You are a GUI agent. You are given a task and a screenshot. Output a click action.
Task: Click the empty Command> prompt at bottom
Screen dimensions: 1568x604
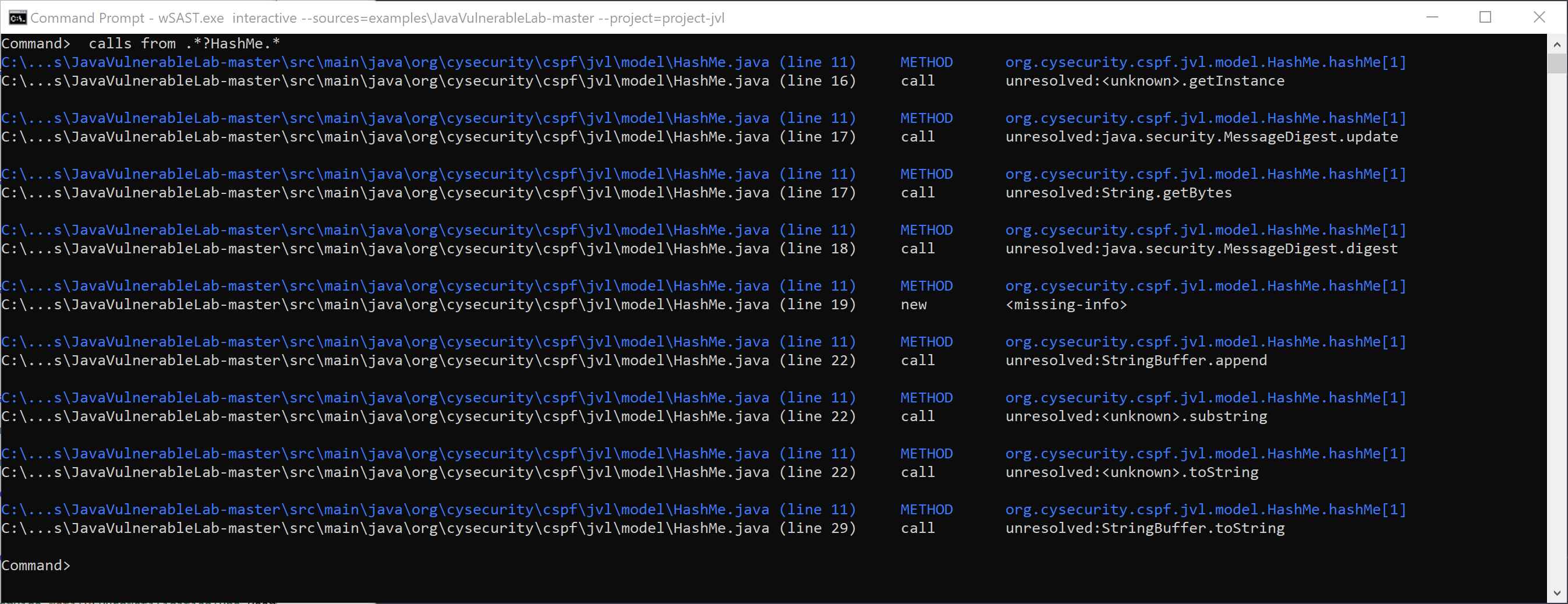tap(36, 565)
